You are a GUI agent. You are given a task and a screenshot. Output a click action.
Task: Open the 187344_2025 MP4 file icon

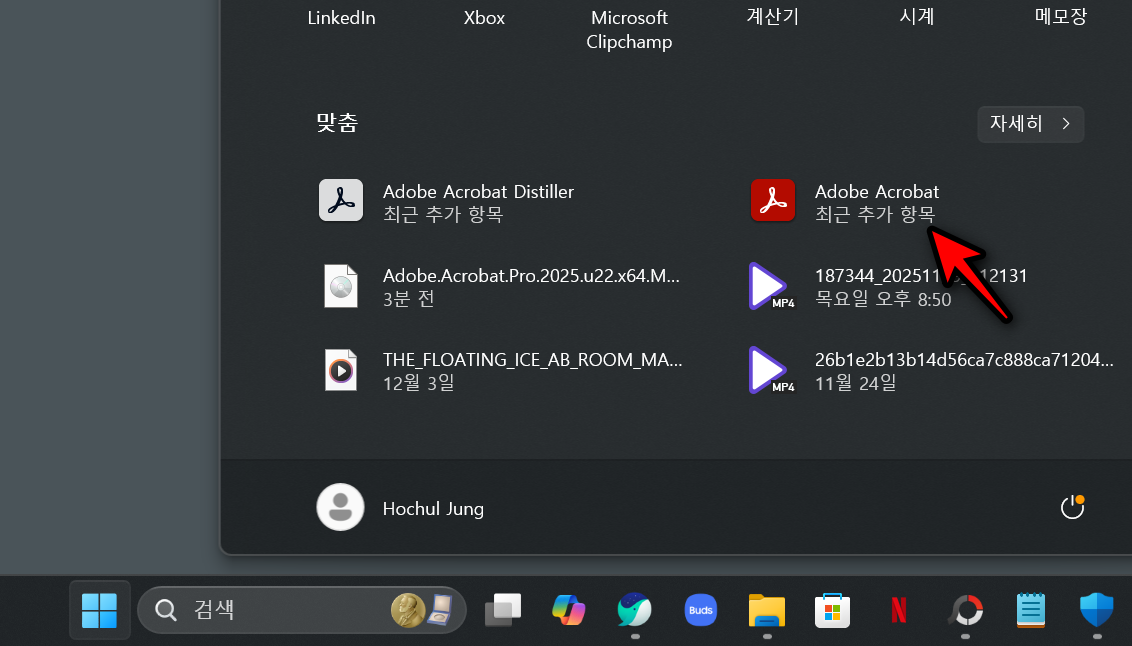point(771,286)
